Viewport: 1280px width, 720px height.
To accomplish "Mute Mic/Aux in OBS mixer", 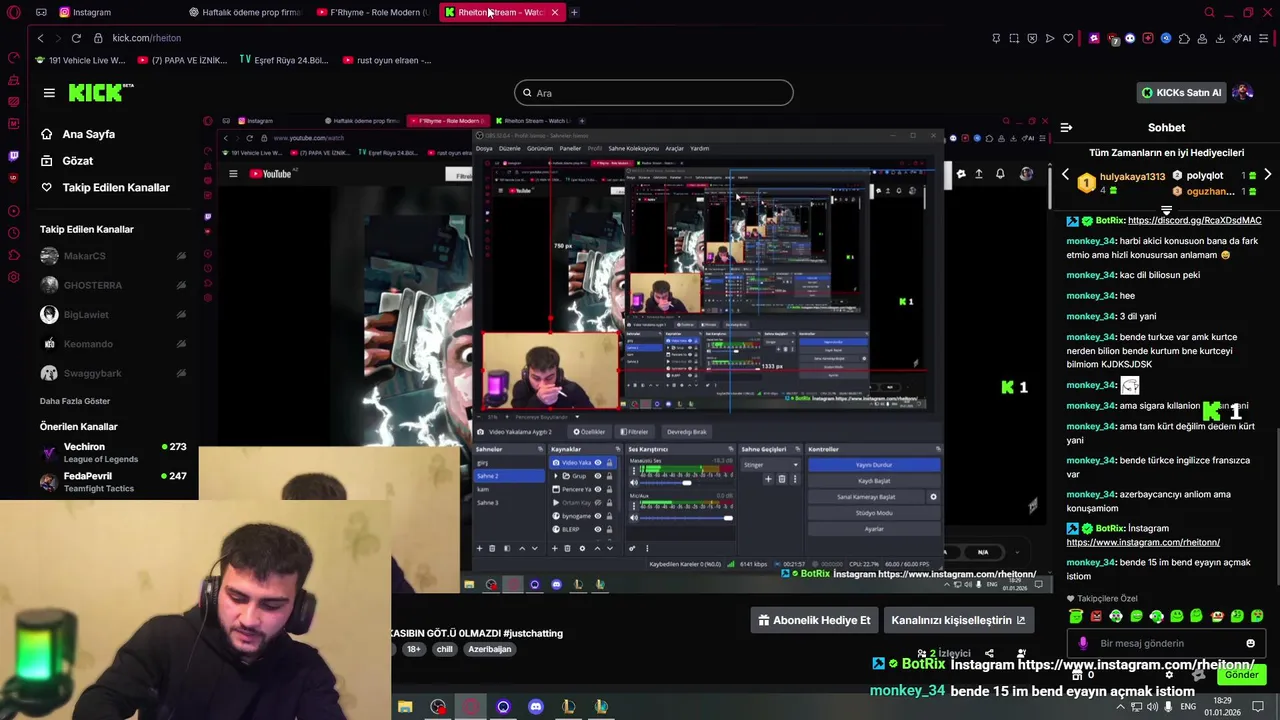I will (634, 518).
